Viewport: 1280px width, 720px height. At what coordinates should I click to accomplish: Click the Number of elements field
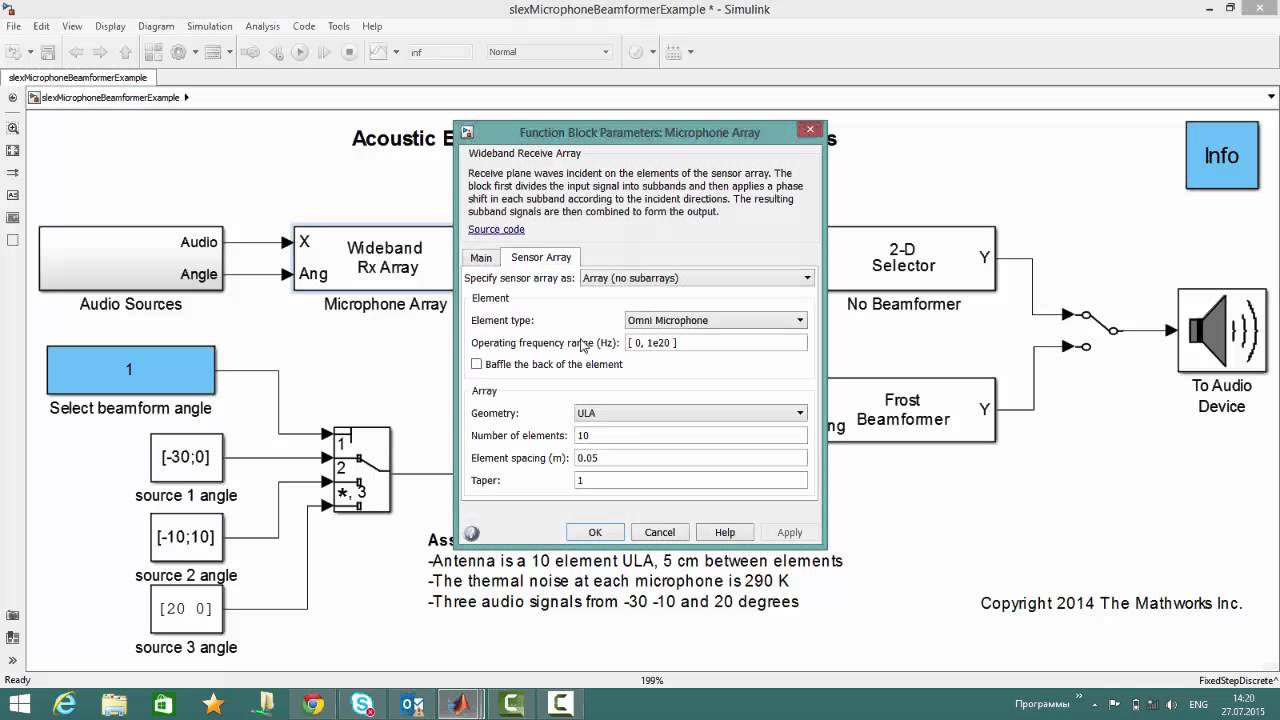pyautogui.click(x=690, y=436)
